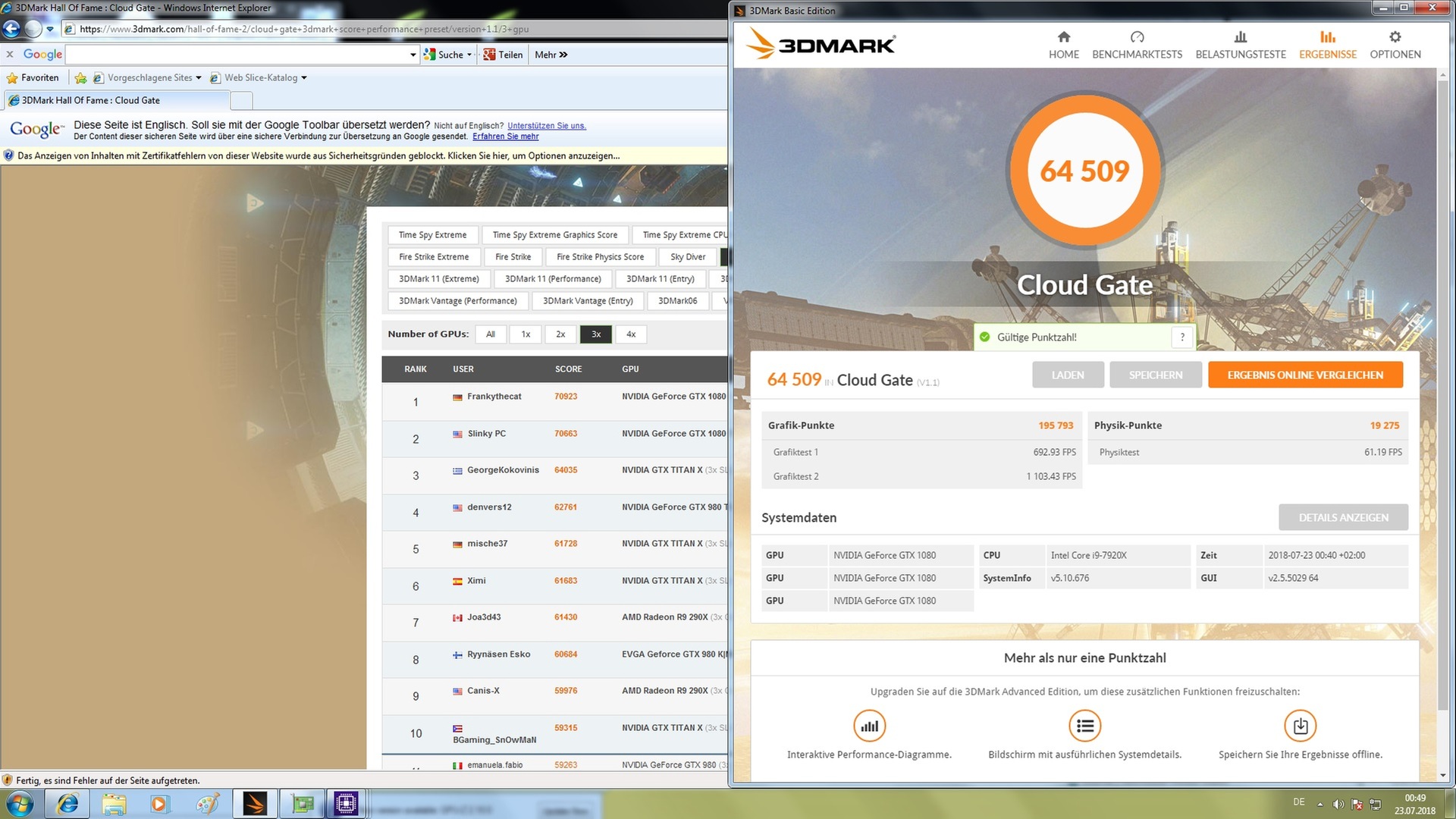
Task: Select the ERGEBNISSE tab
Action: pyautogui.click(x=1327, y=45)
